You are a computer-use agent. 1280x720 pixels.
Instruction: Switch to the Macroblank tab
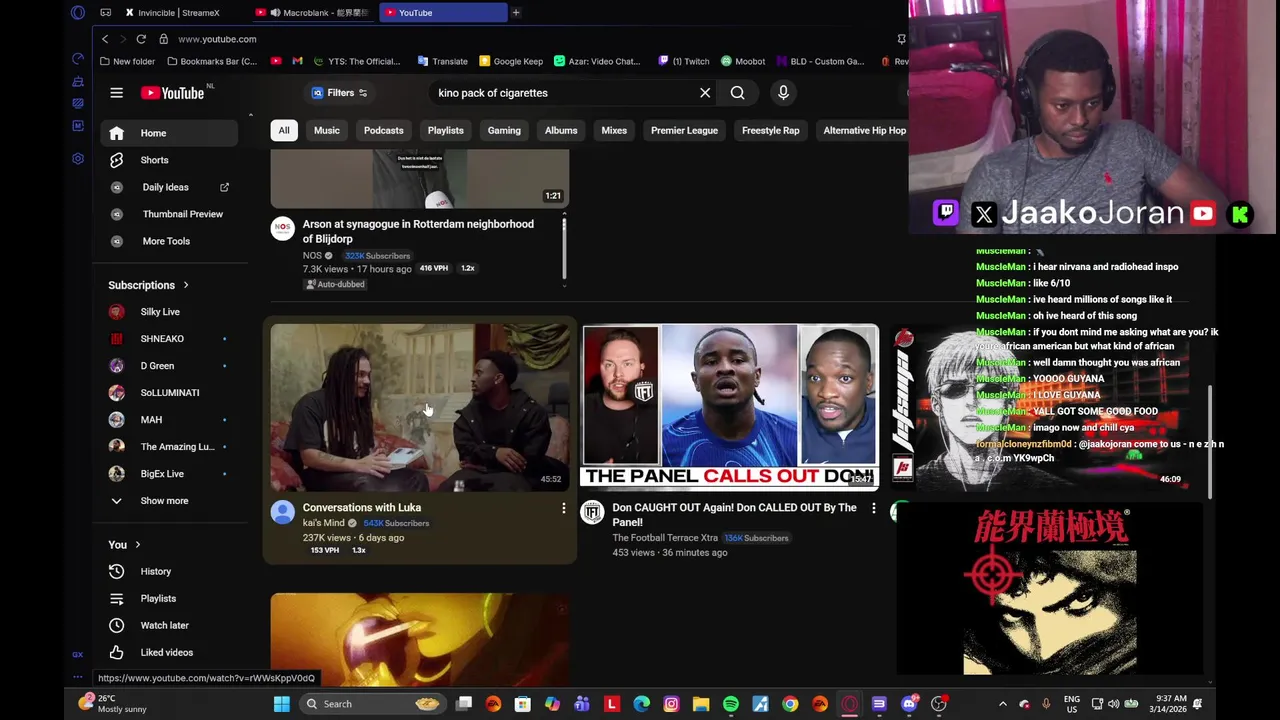[x=314, y=13]
